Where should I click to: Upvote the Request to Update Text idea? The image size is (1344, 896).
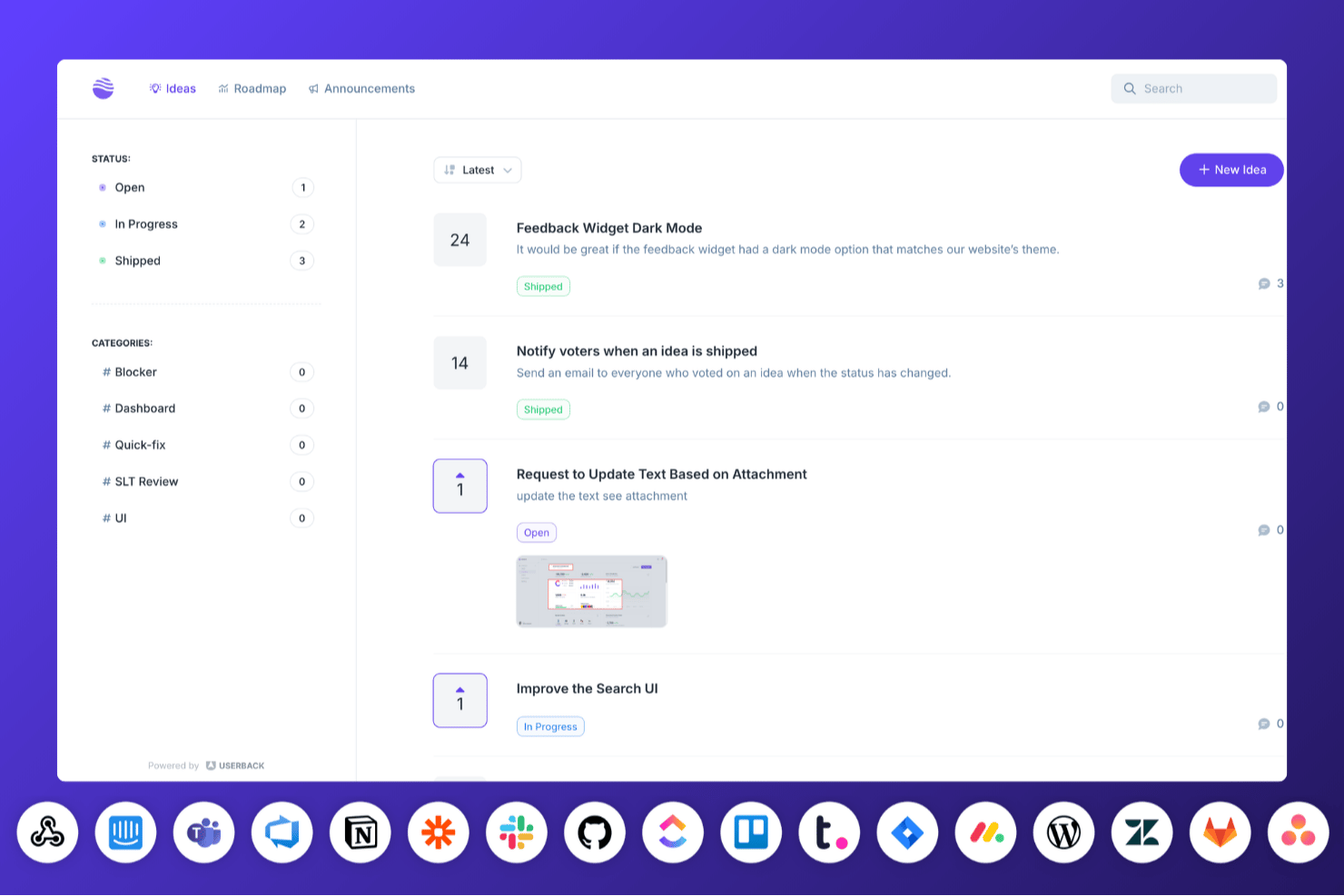460,486
